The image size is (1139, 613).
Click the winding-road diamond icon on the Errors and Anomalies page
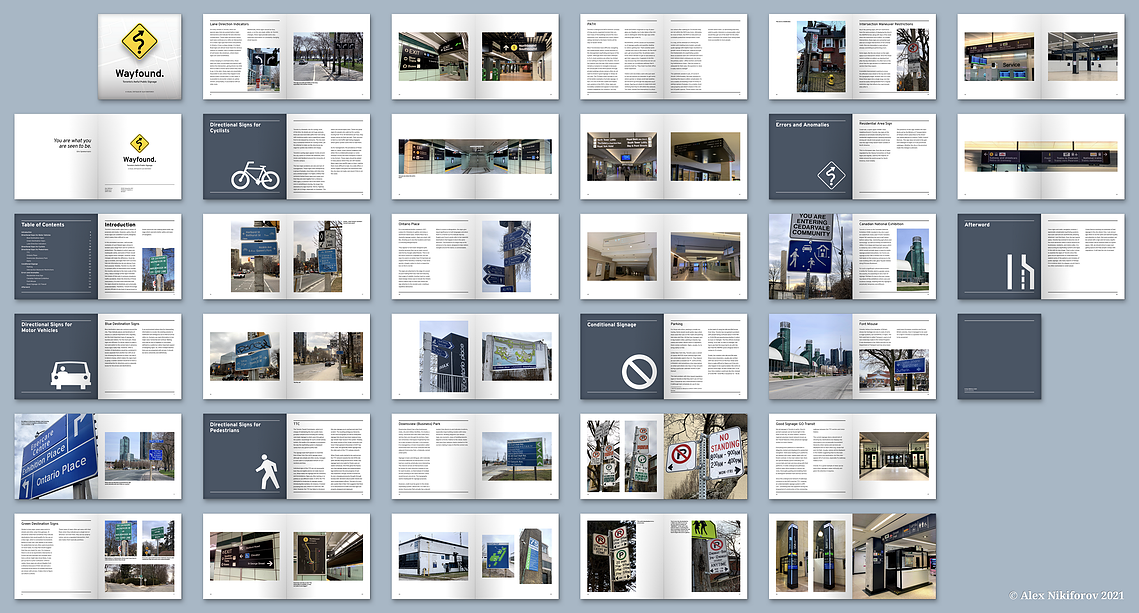click(x=832, y=175)
